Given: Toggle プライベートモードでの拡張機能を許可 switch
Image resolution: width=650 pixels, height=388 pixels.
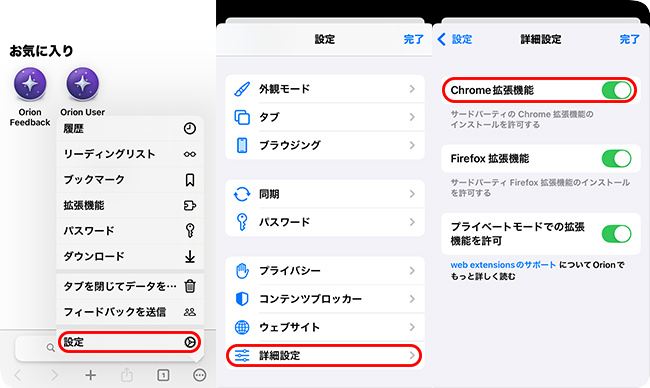Looking at the screenshot, I should coord(616,234).
